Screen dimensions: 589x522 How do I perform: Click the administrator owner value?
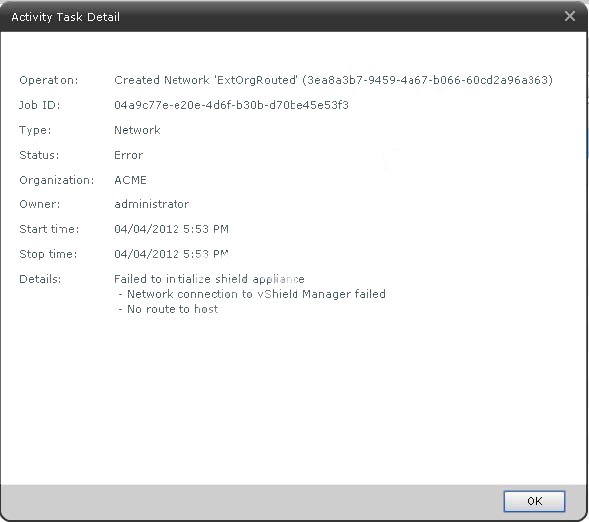click(152, 204)
